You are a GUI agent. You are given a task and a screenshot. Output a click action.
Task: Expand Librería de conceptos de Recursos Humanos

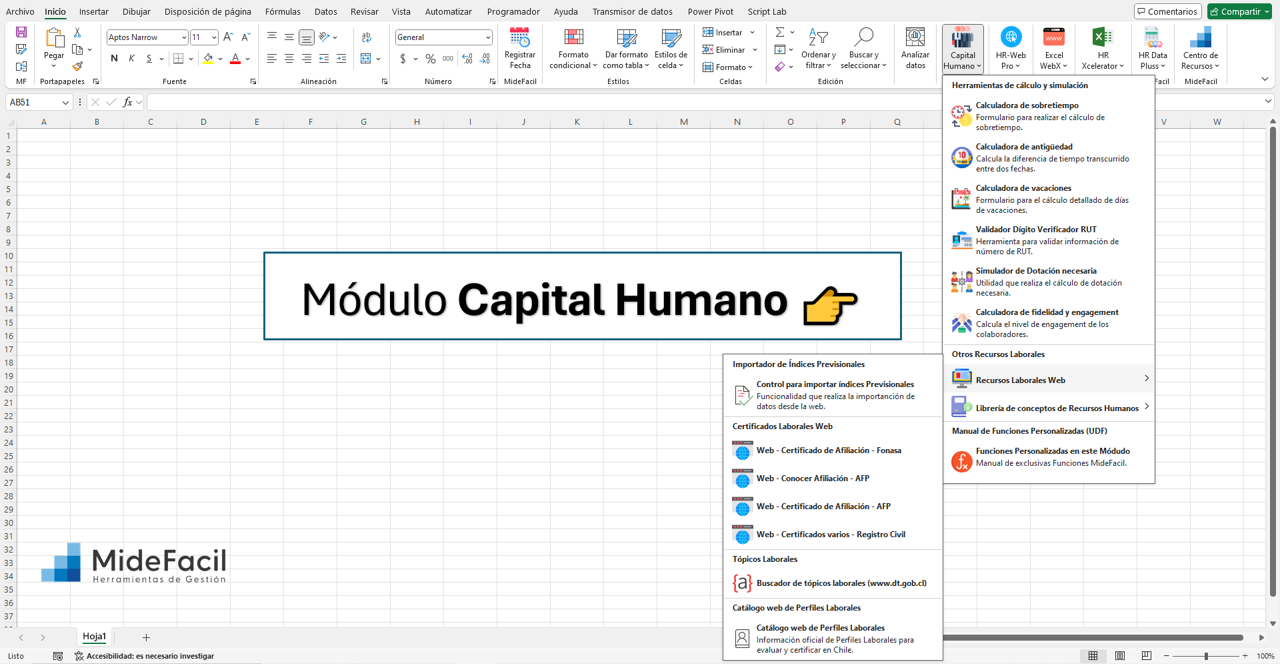click(1048, 407)
